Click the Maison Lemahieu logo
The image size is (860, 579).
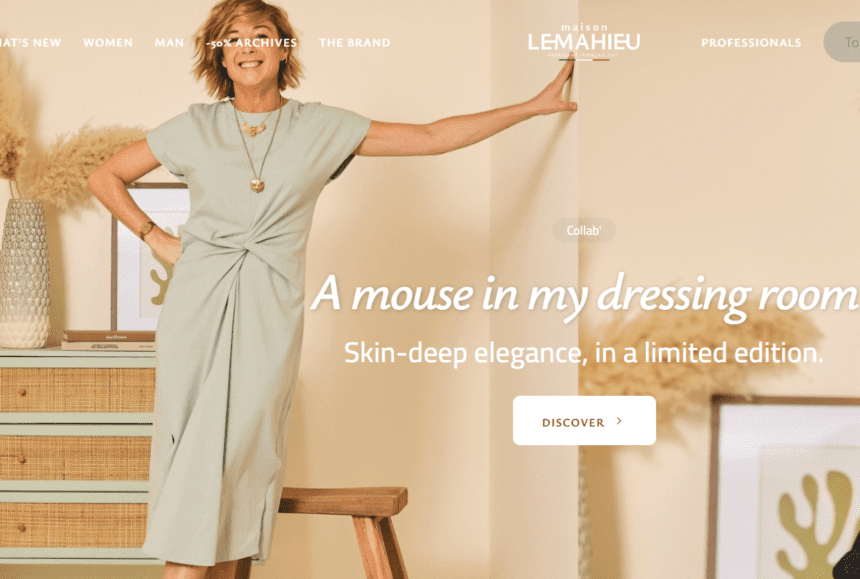point(584,41)
